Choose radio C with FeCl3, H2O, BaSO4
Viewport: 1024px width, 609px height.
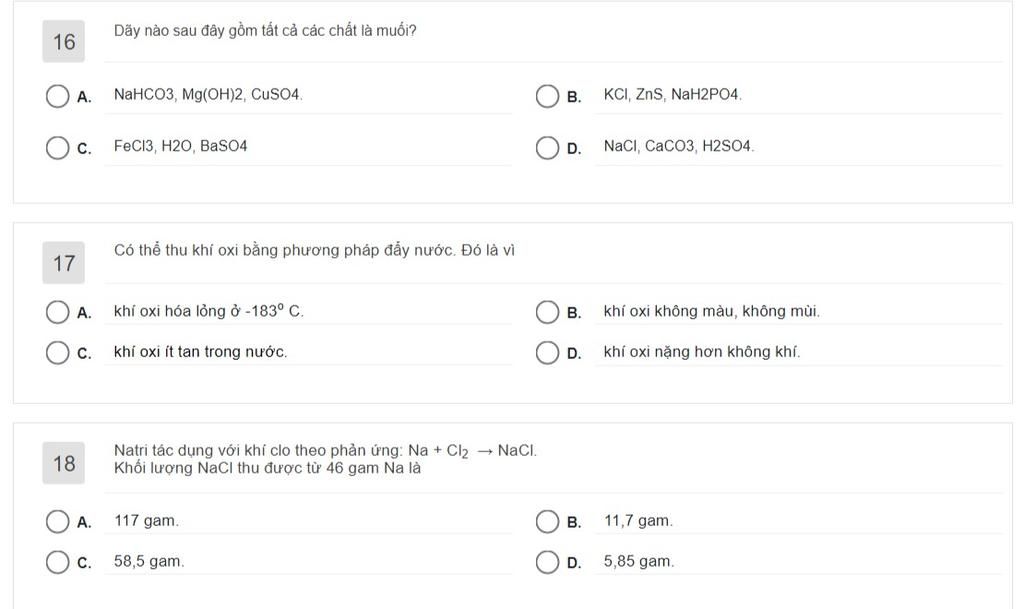click(x=58, y=148)
